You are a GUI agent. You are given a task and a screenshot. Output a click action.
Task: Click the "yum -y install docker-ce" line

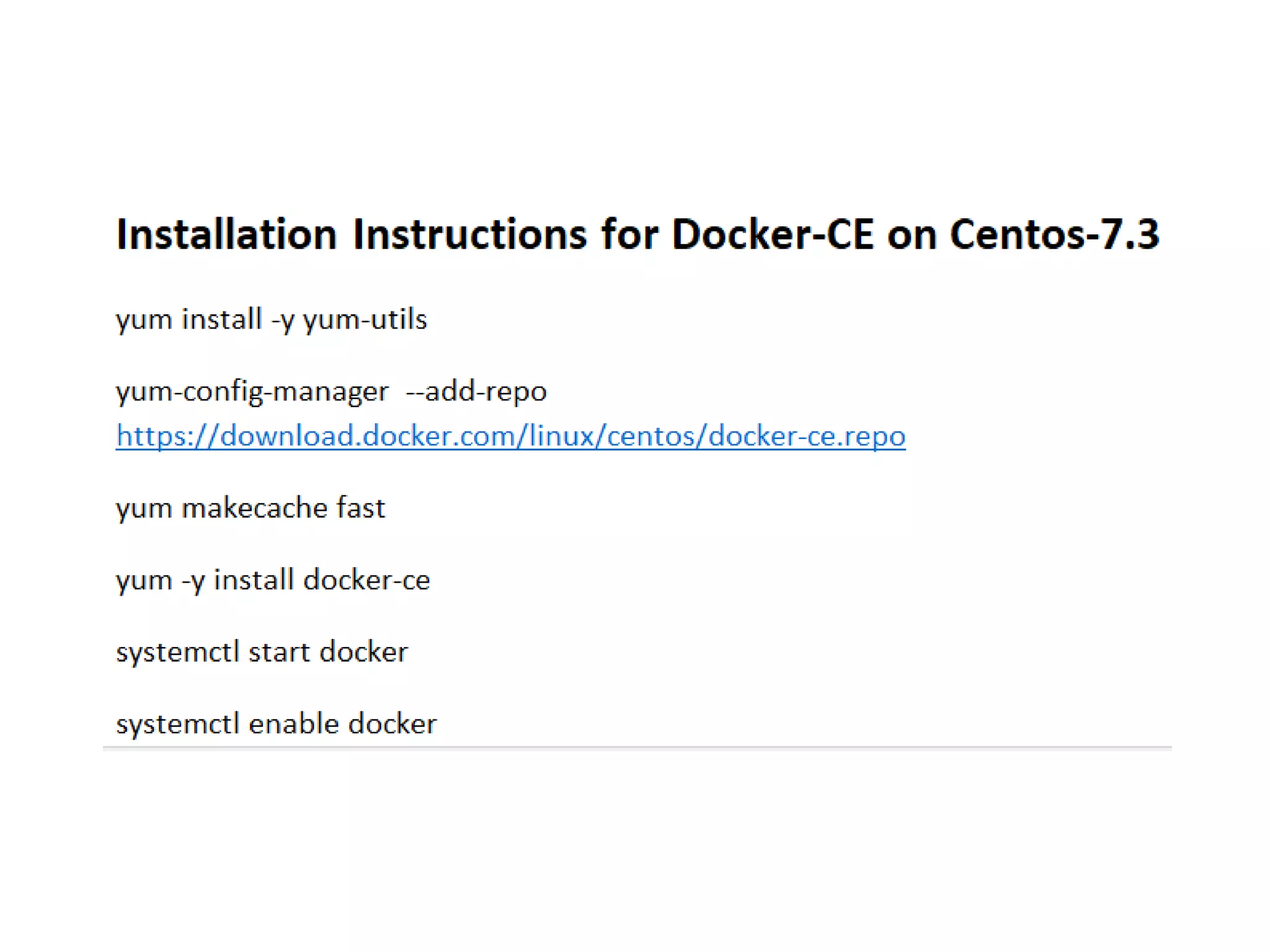point(273,581)
